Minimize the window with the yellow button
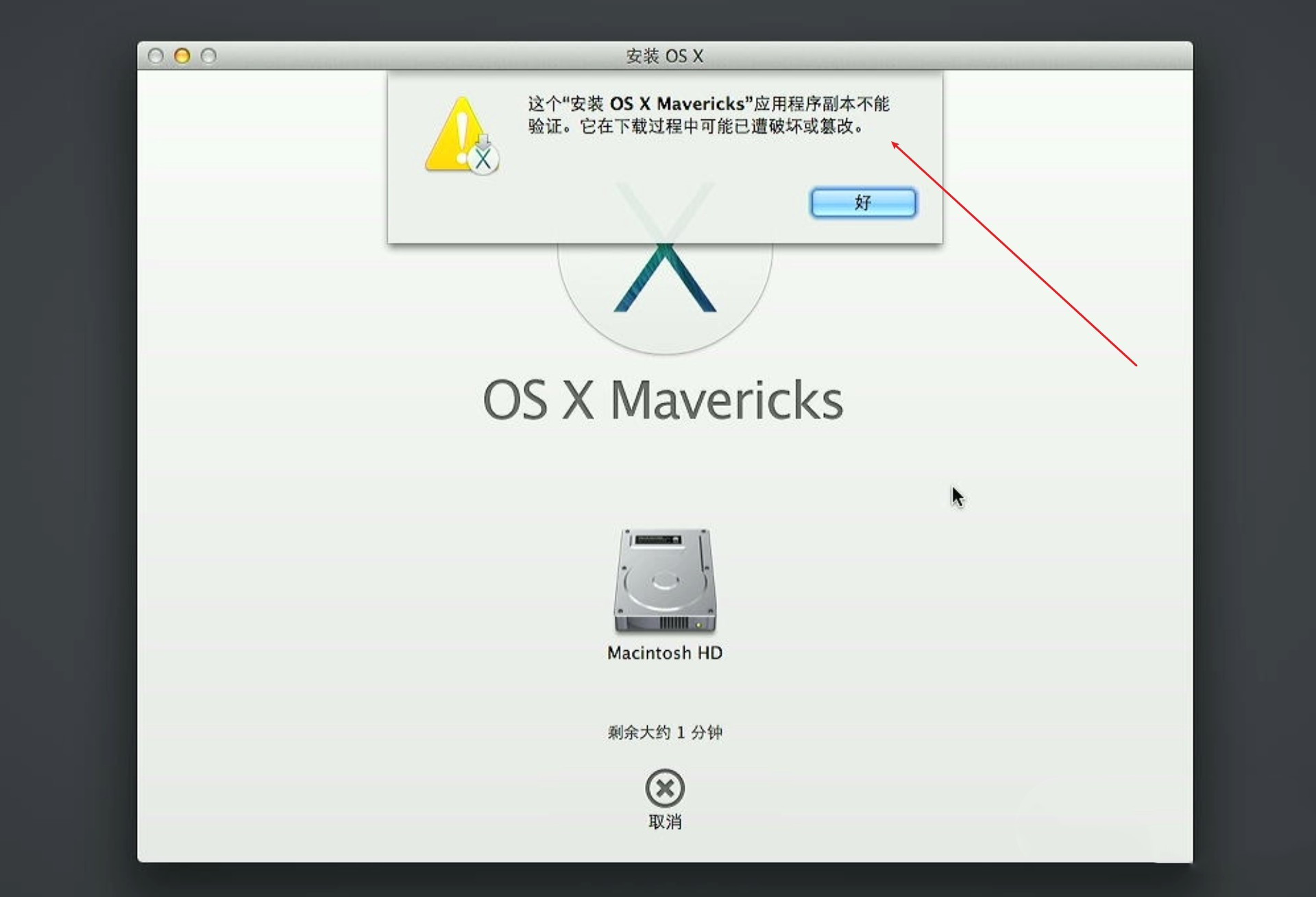 [182, 56]
